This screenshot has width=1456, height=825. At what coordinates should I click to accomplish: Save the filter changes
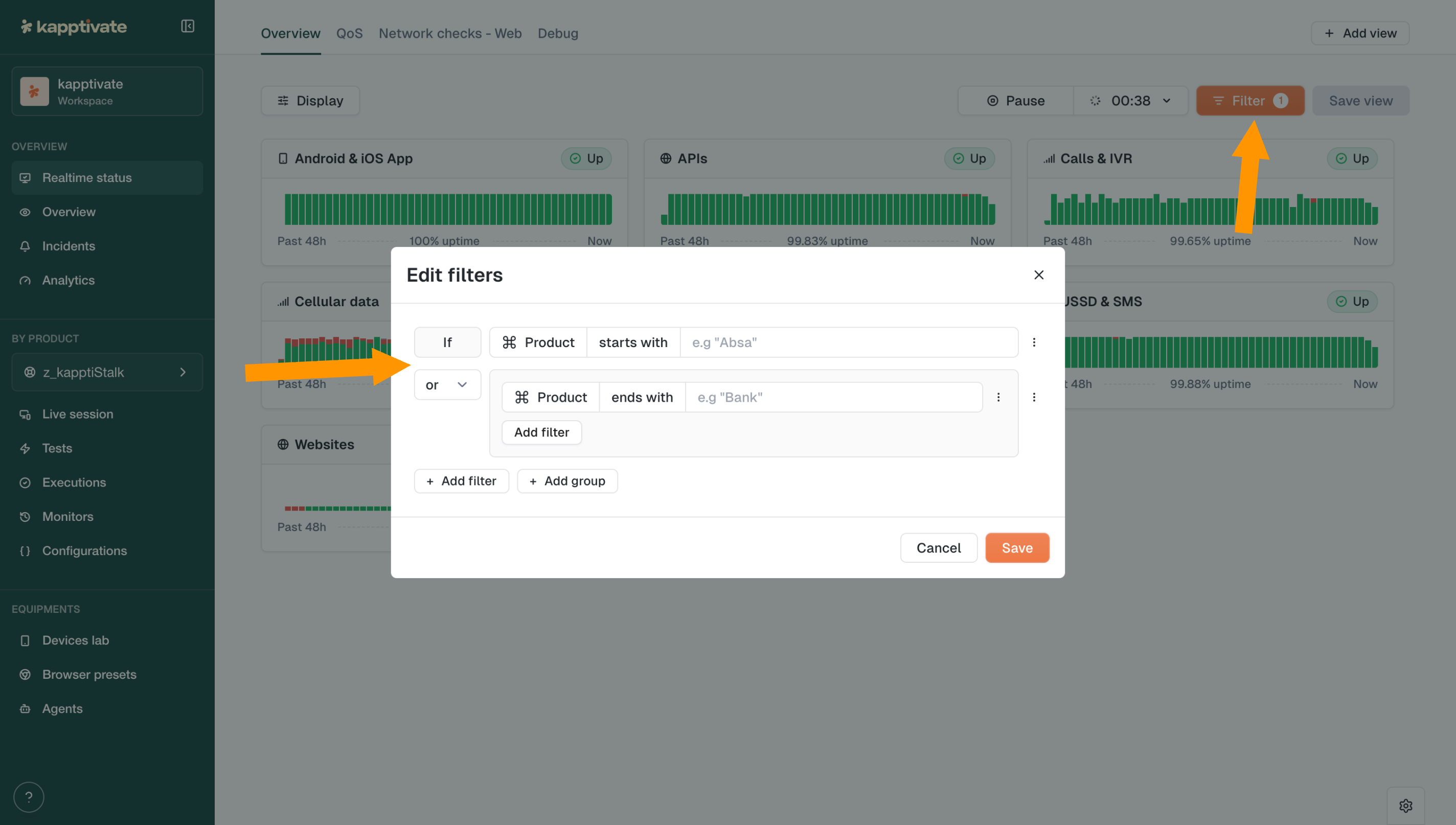pyautogui.click(x=1017, y=548)
